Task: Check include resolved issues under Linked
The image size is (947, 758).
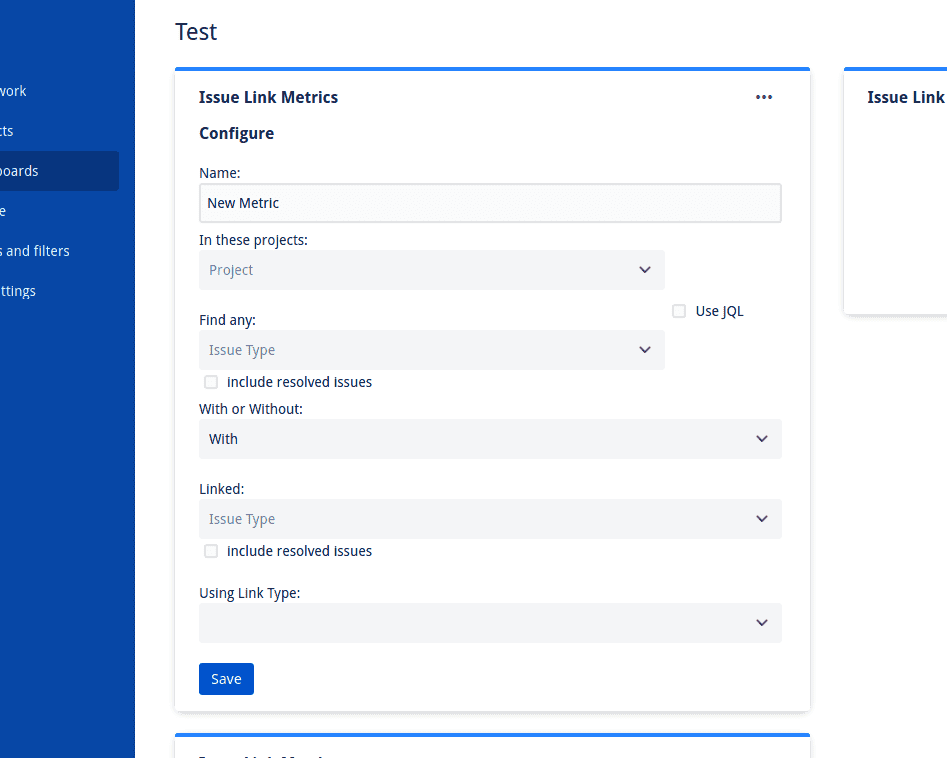Action: point(211,551)
